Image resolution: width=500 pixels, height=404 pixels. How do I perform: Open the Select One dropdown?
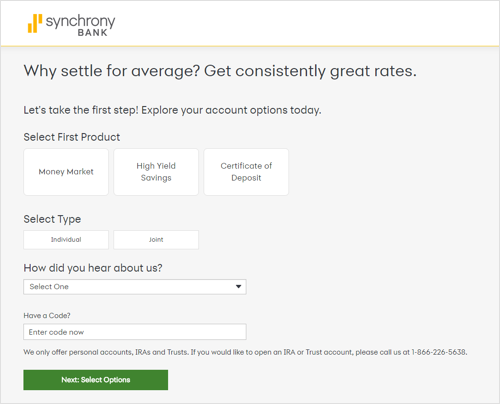coord(135,287)
